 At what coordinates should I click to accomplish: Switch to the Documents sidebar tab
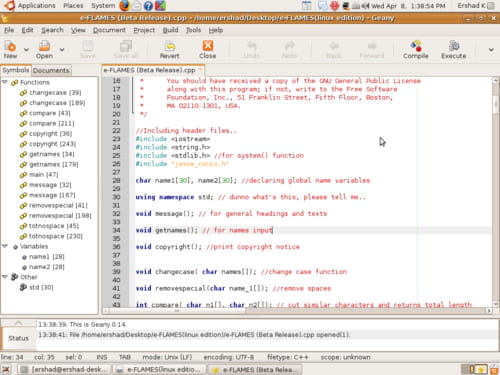pyautogui.click(x=51, y=70)
